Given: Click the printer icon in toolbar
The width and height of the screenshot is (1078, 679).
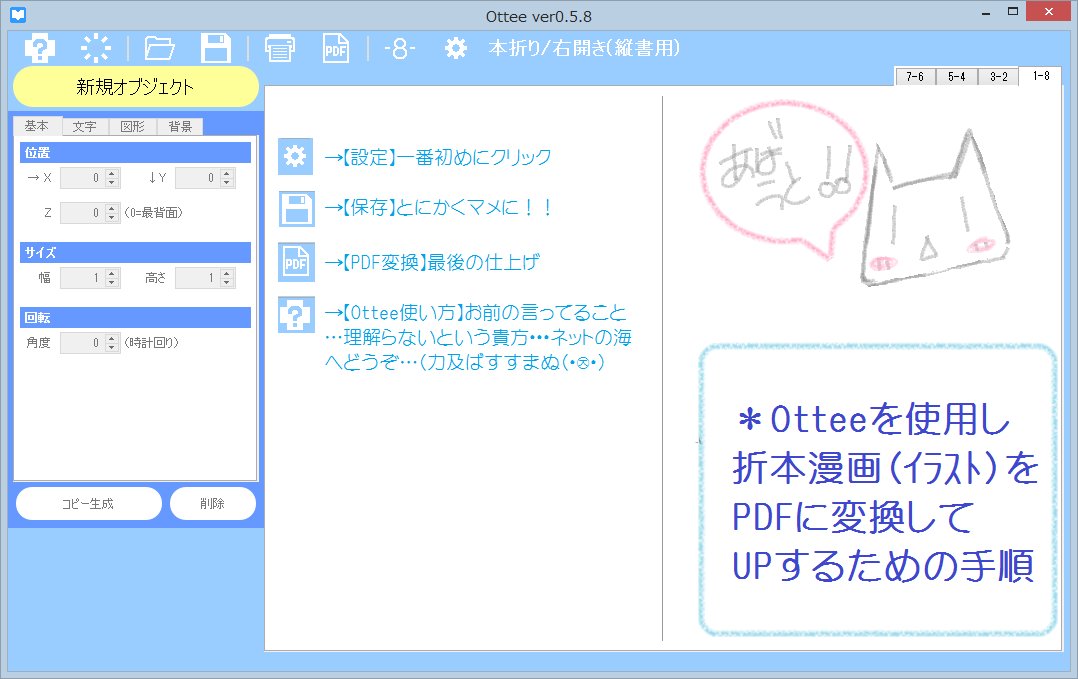Looking at the screenshot, I should tap(280, 49).
